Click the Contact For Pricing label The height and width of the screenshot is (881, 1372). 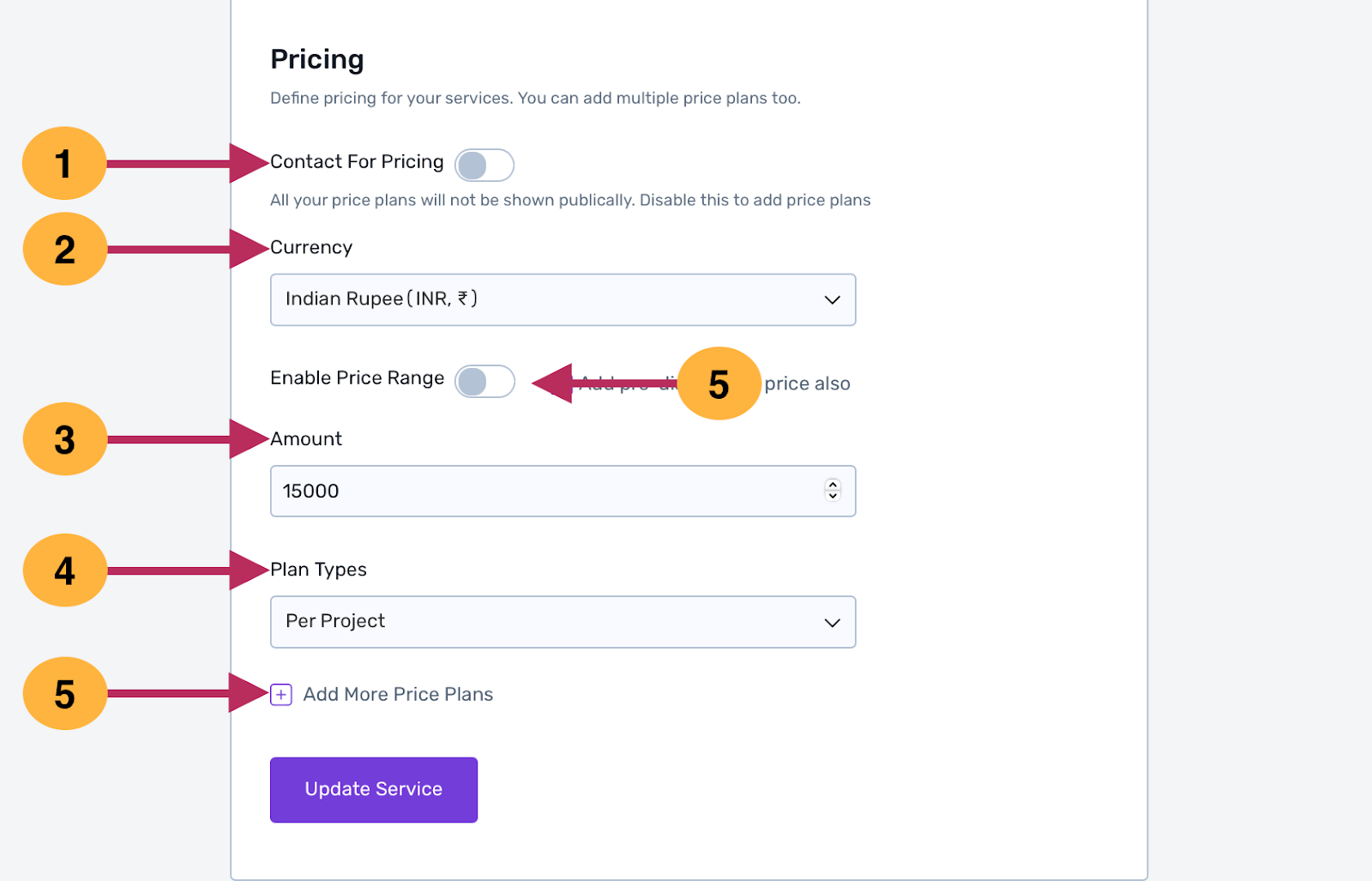(x=357, y=162)
